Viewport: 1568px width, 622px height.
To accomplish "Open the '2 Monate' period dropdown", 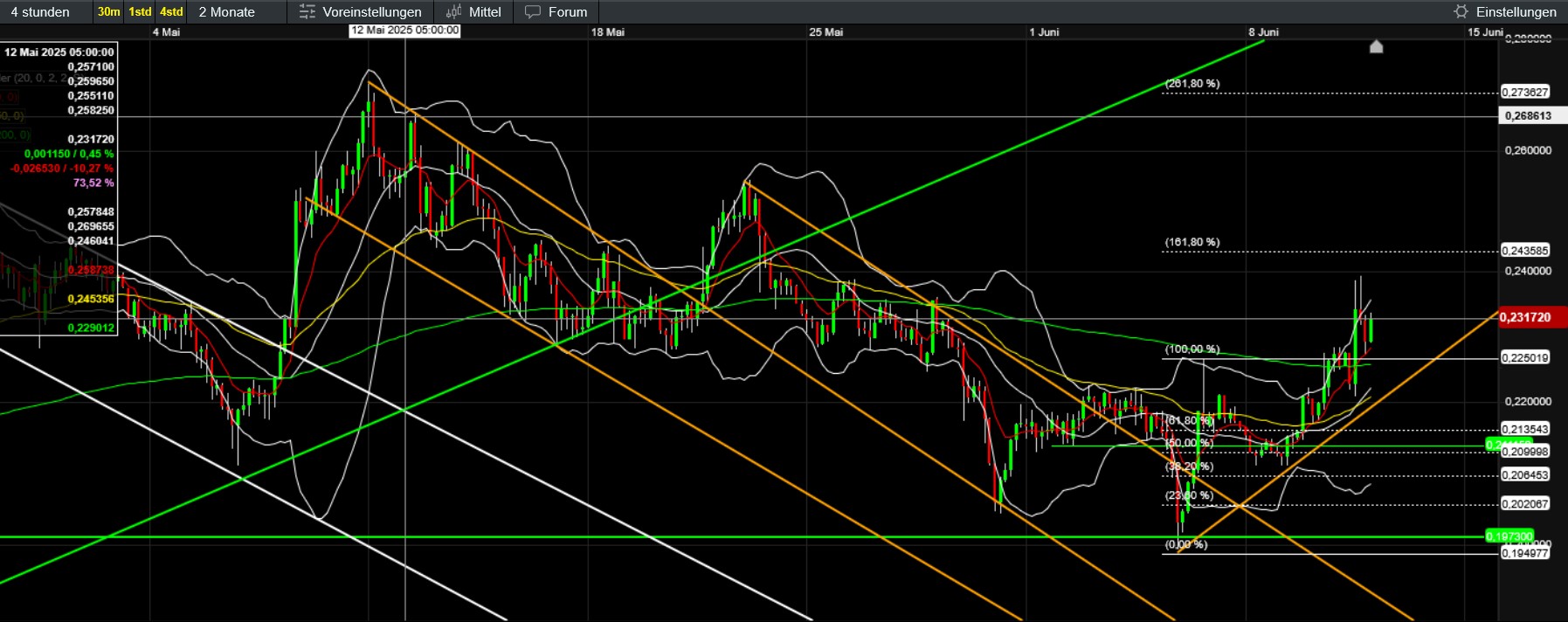I will coord(227,12).
